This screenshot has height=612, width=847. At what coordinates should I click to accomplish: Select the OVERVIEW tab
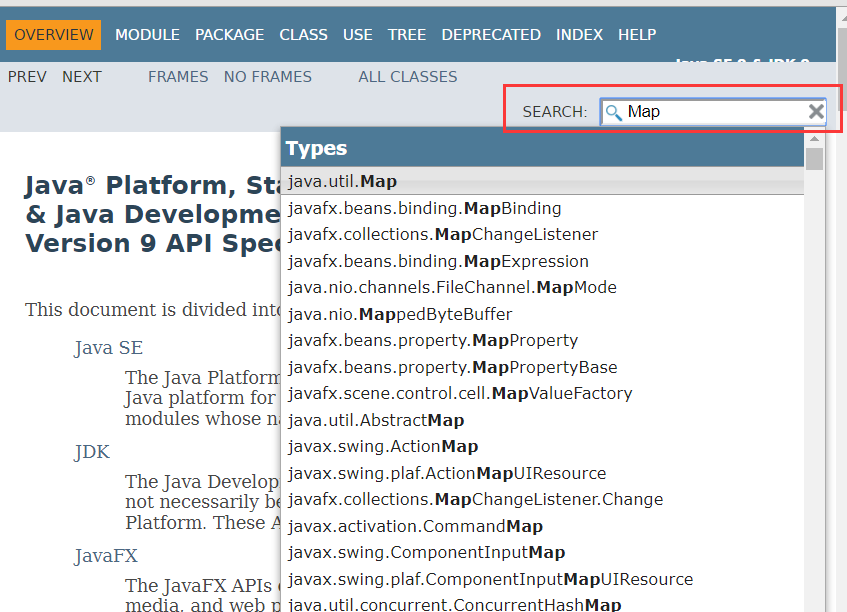tap(53, 34)
